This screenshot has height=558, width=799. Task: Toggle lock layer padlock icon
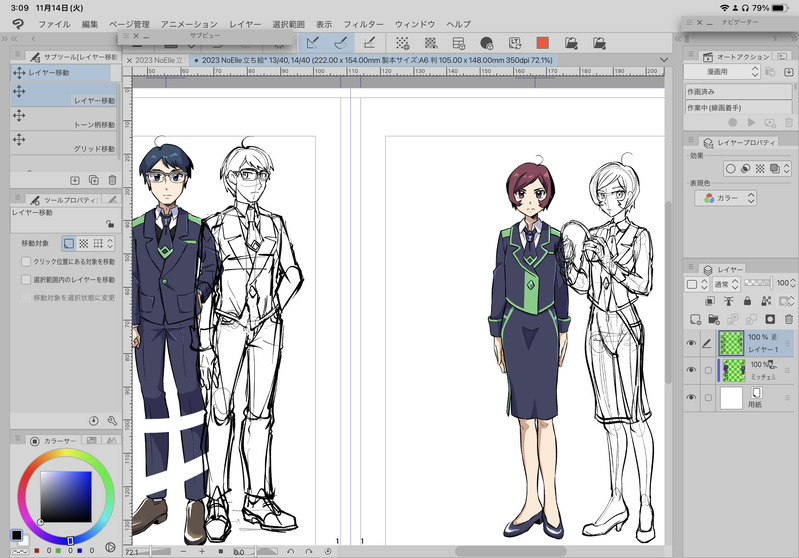[x=747, y=301]
